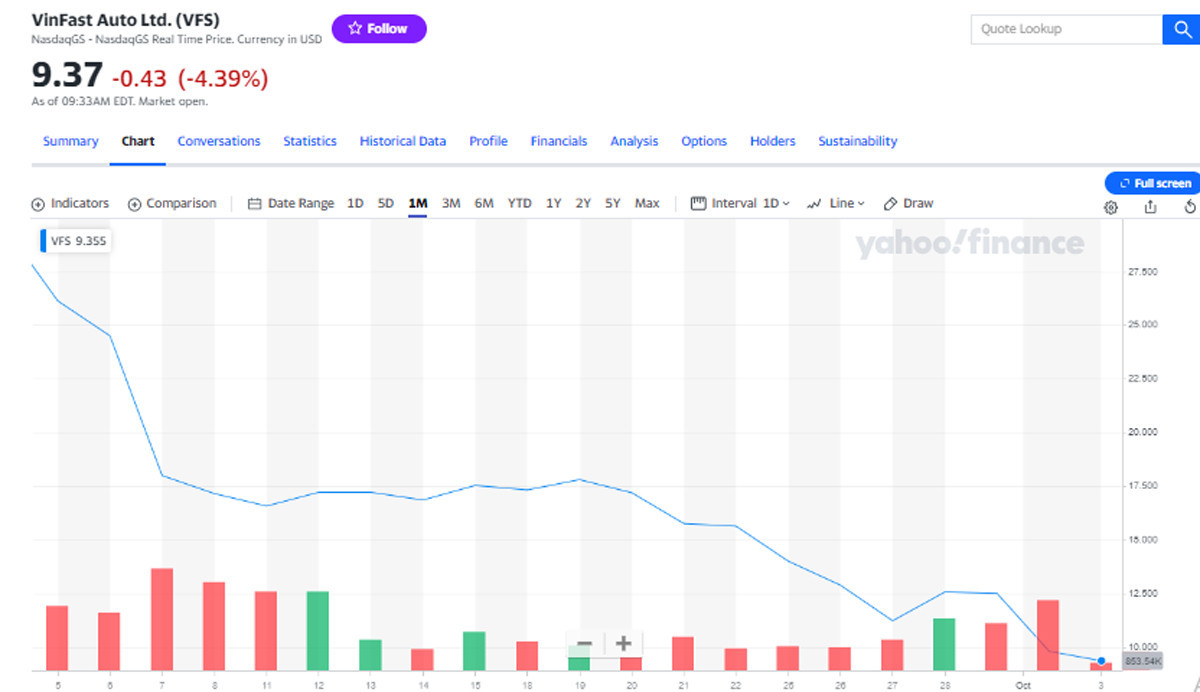The height and width of the screenshot is (692, 1200).
Task: Switch to the Financials tab
Action: [558, 141]
